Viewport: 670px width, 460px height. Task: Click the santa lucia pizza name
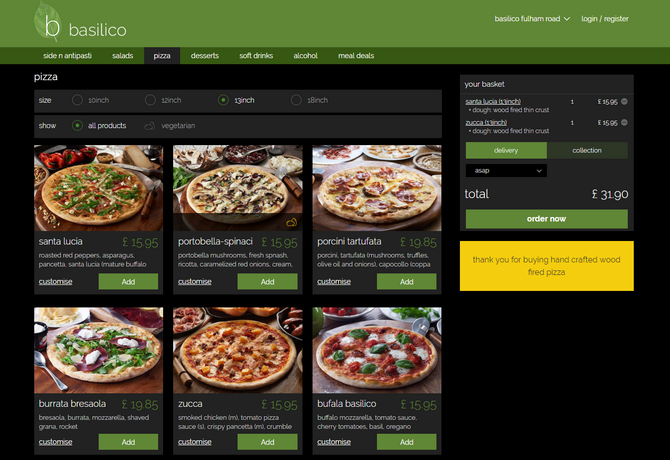[61, 241]
